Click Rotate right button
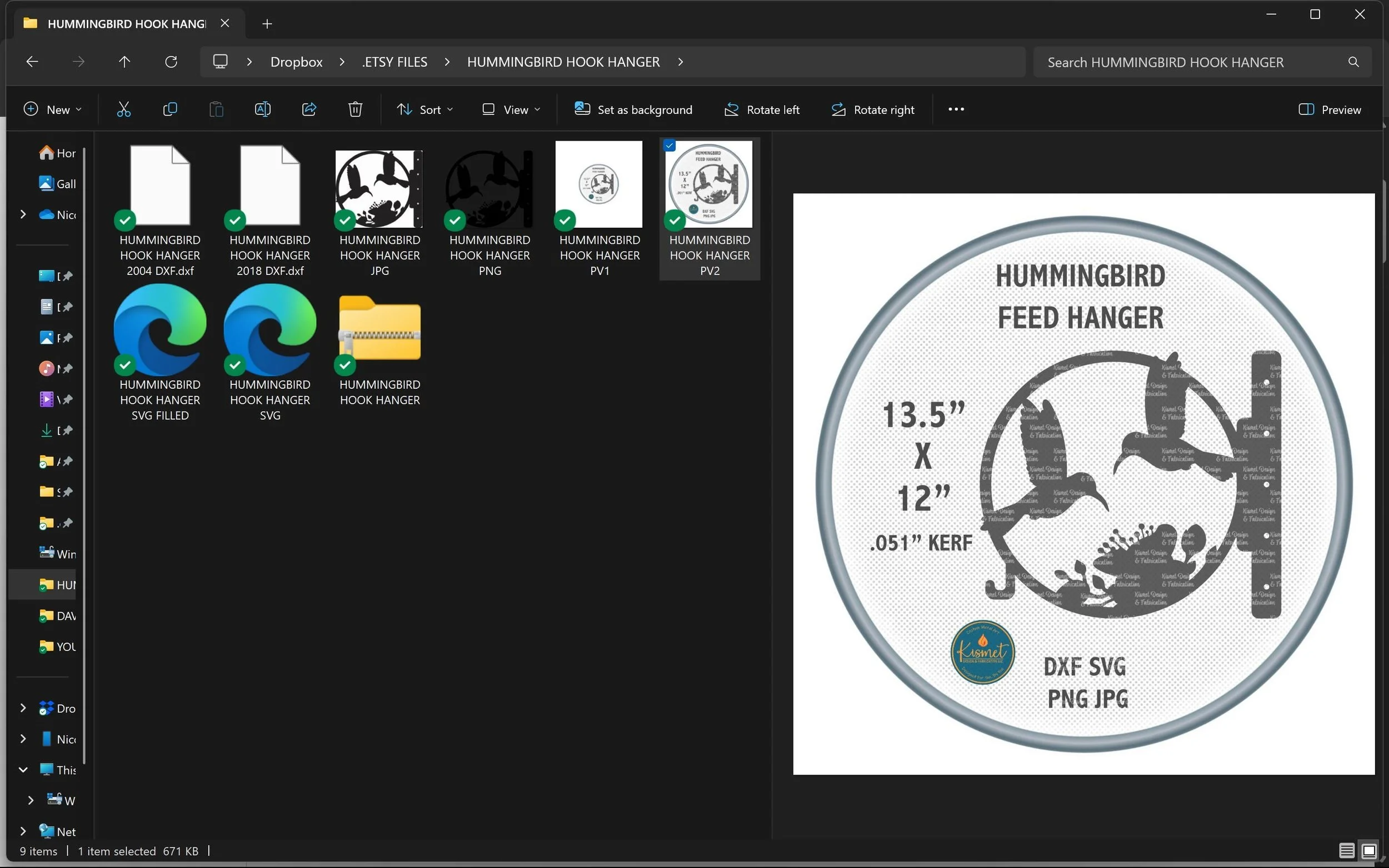 pyautogui.click(x=873, y=109)
